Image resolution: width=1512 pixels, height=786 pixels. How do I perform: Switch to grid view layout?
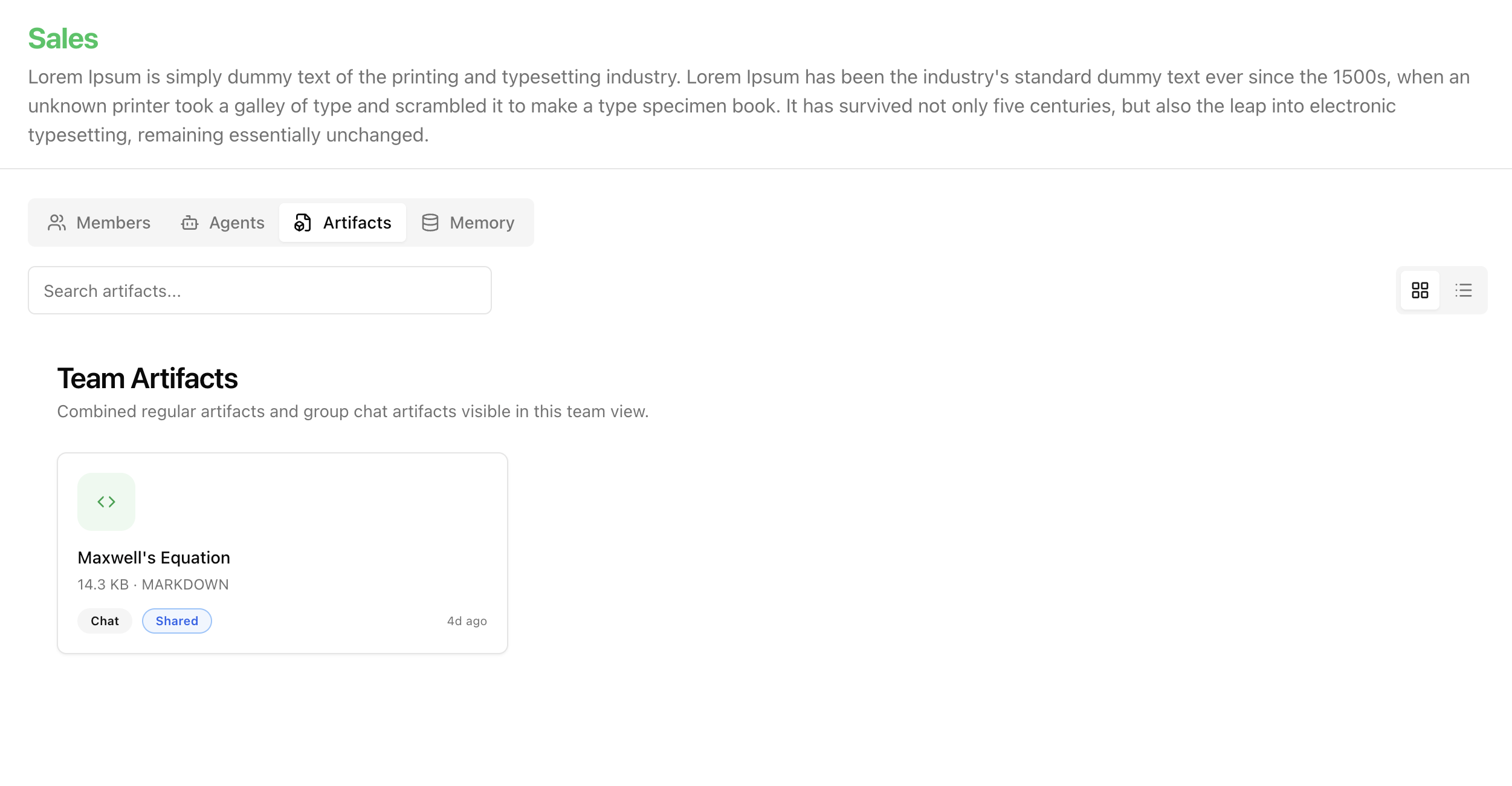pyautogui.click(x=1420, y=290)
